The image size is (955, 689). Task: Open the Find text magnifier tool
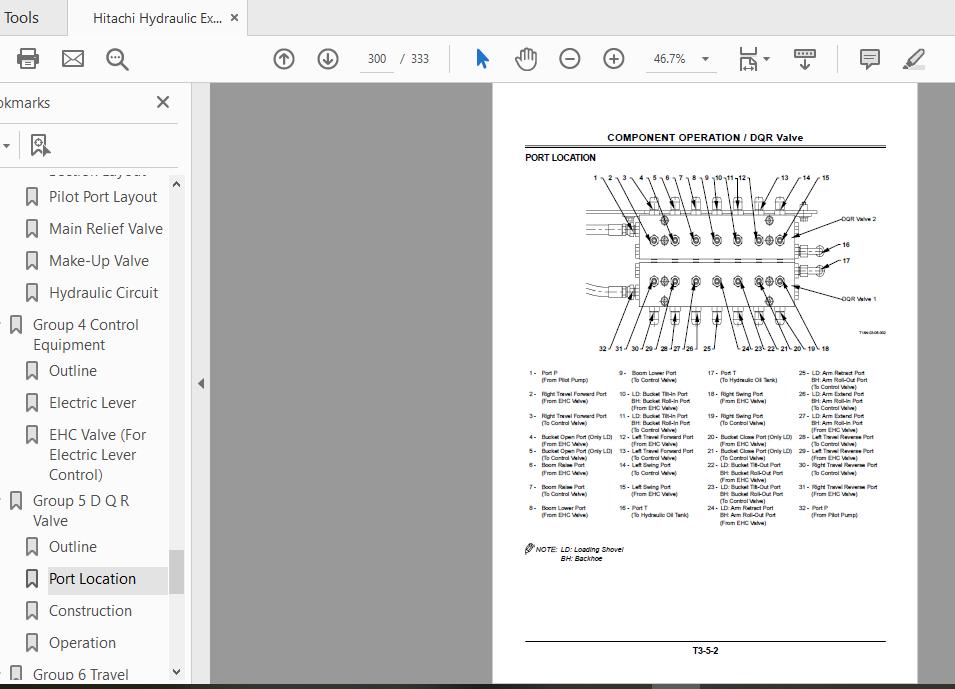(117, 59)
